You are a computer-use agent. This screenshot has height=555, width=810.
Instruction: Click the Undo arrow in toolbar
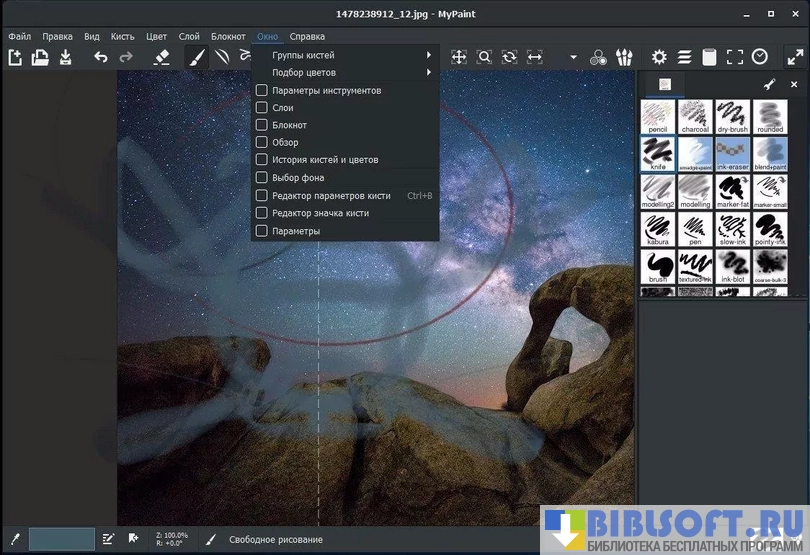point(100,57)
